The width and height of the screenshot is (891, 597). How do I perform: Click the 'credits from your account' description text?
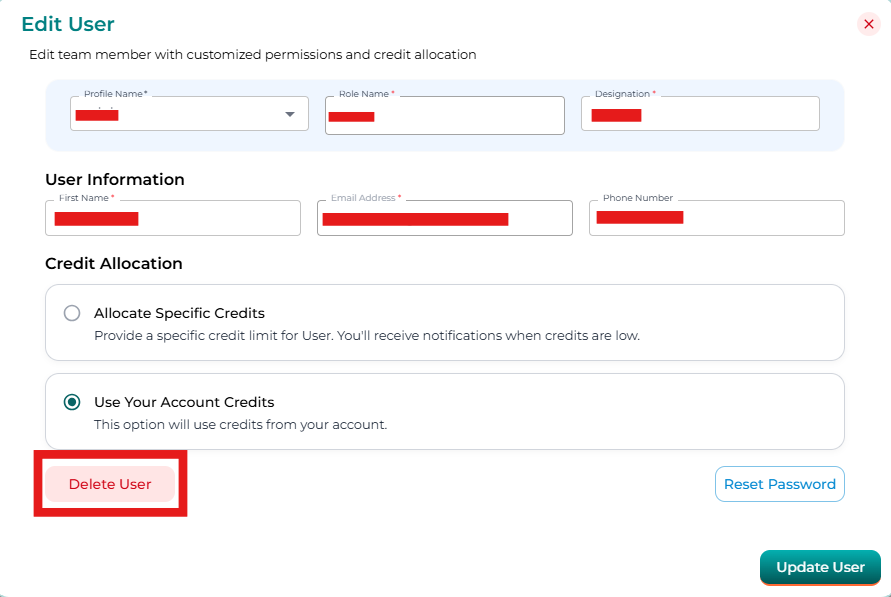coord(240,424)
